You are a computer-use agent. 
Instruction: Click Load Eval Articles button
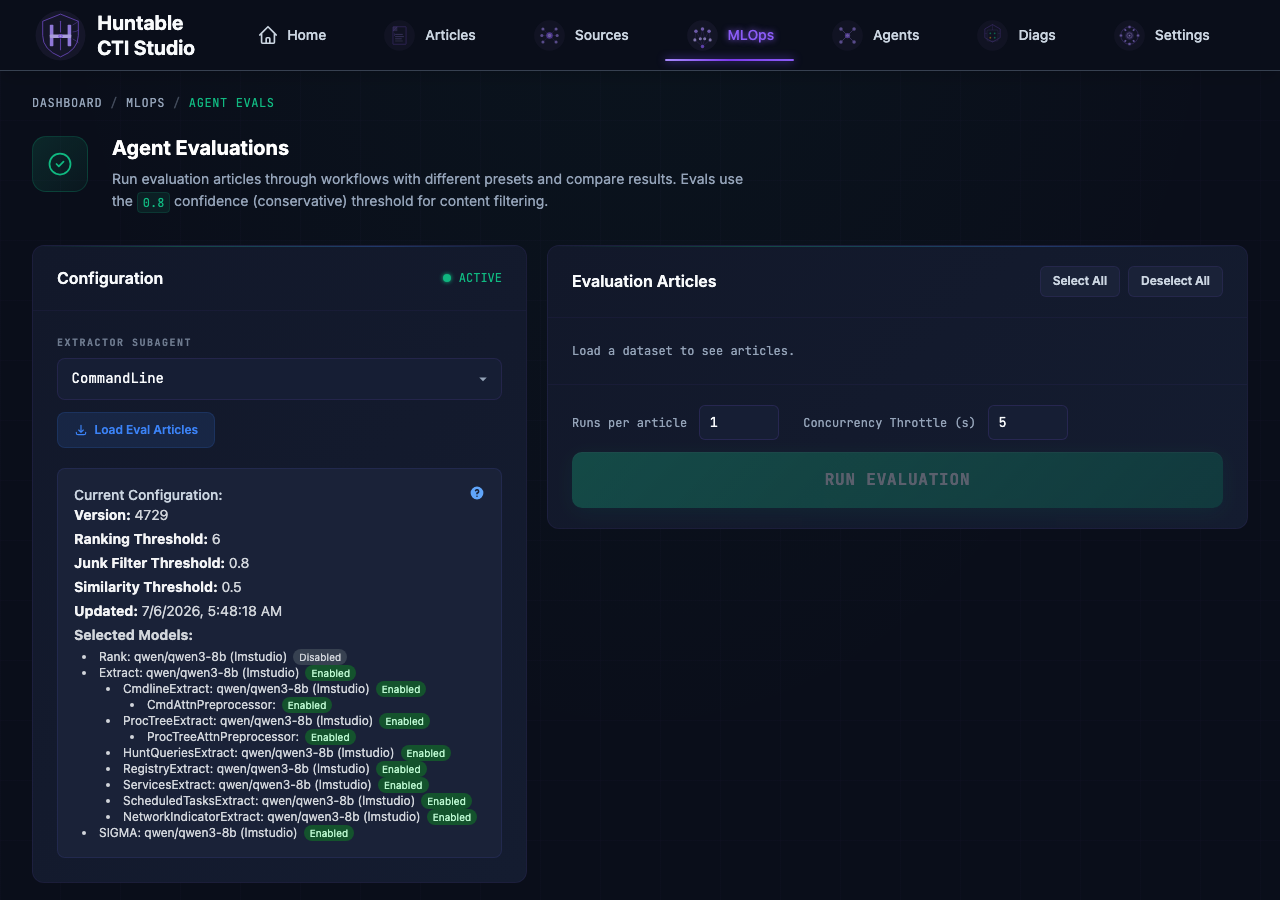coord(136,430)
